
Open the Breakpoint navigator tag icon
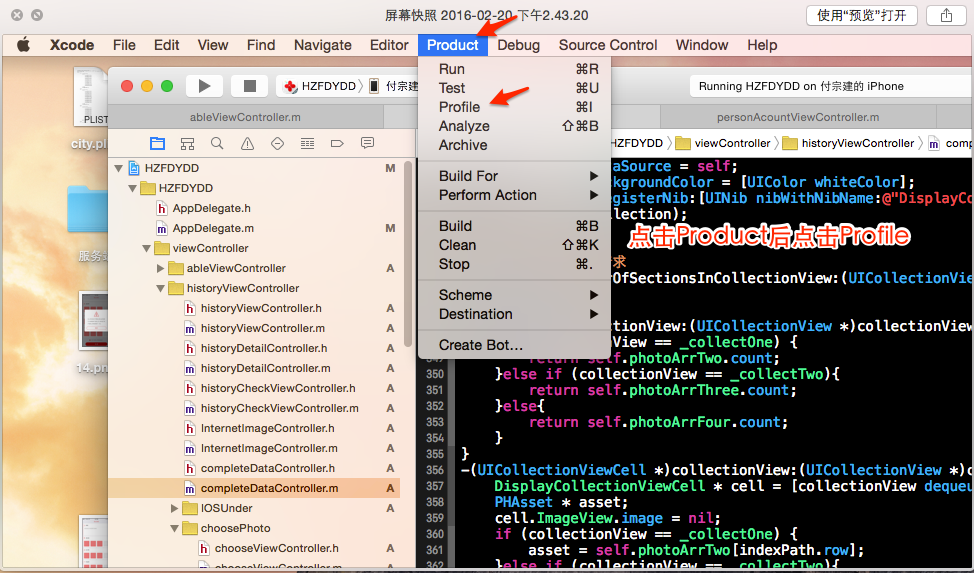click(x=337, y=144)
